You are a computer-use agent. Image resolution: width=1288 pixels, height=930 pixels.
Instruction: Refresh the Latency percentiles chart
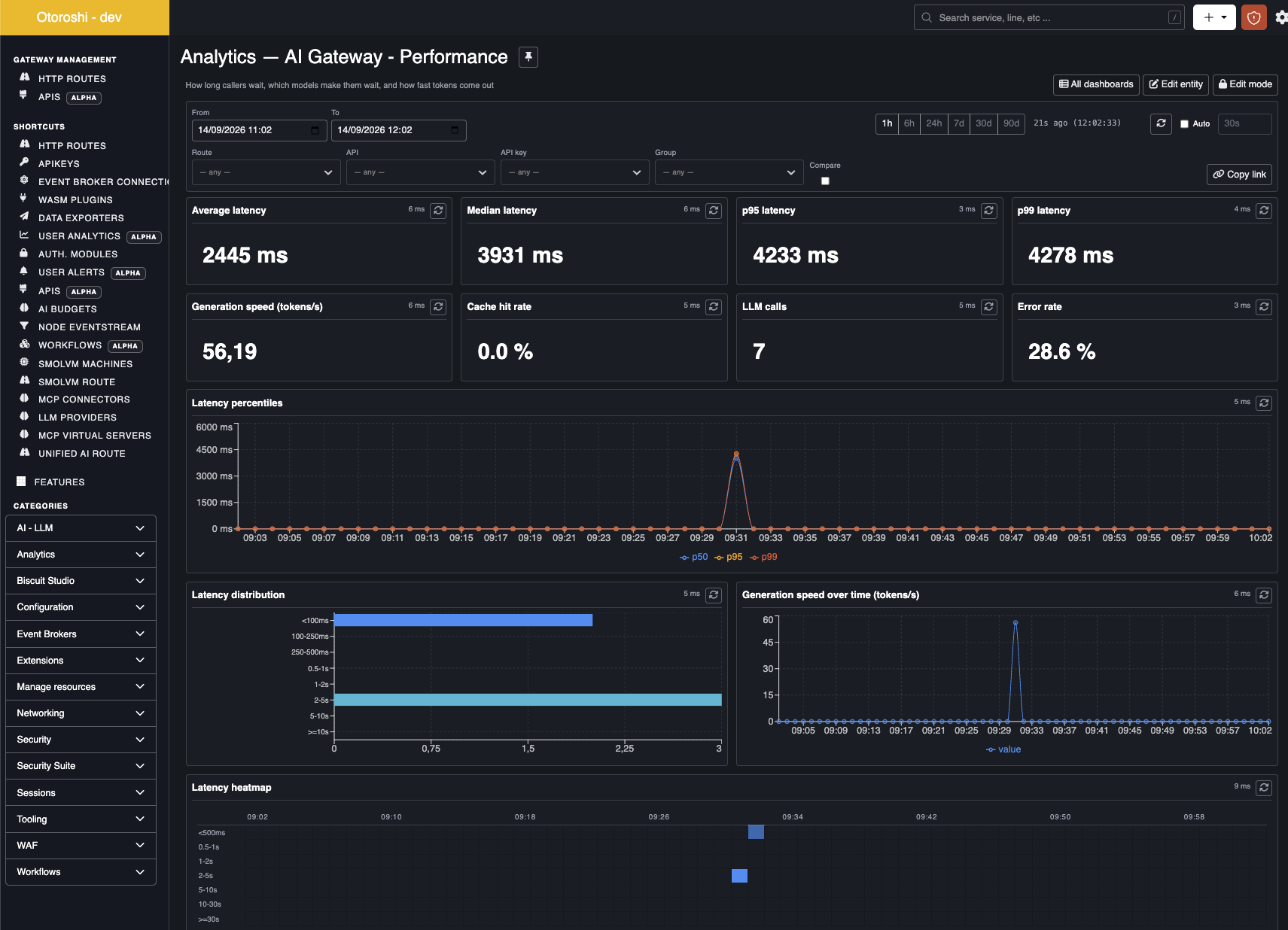pos(1264,403)
